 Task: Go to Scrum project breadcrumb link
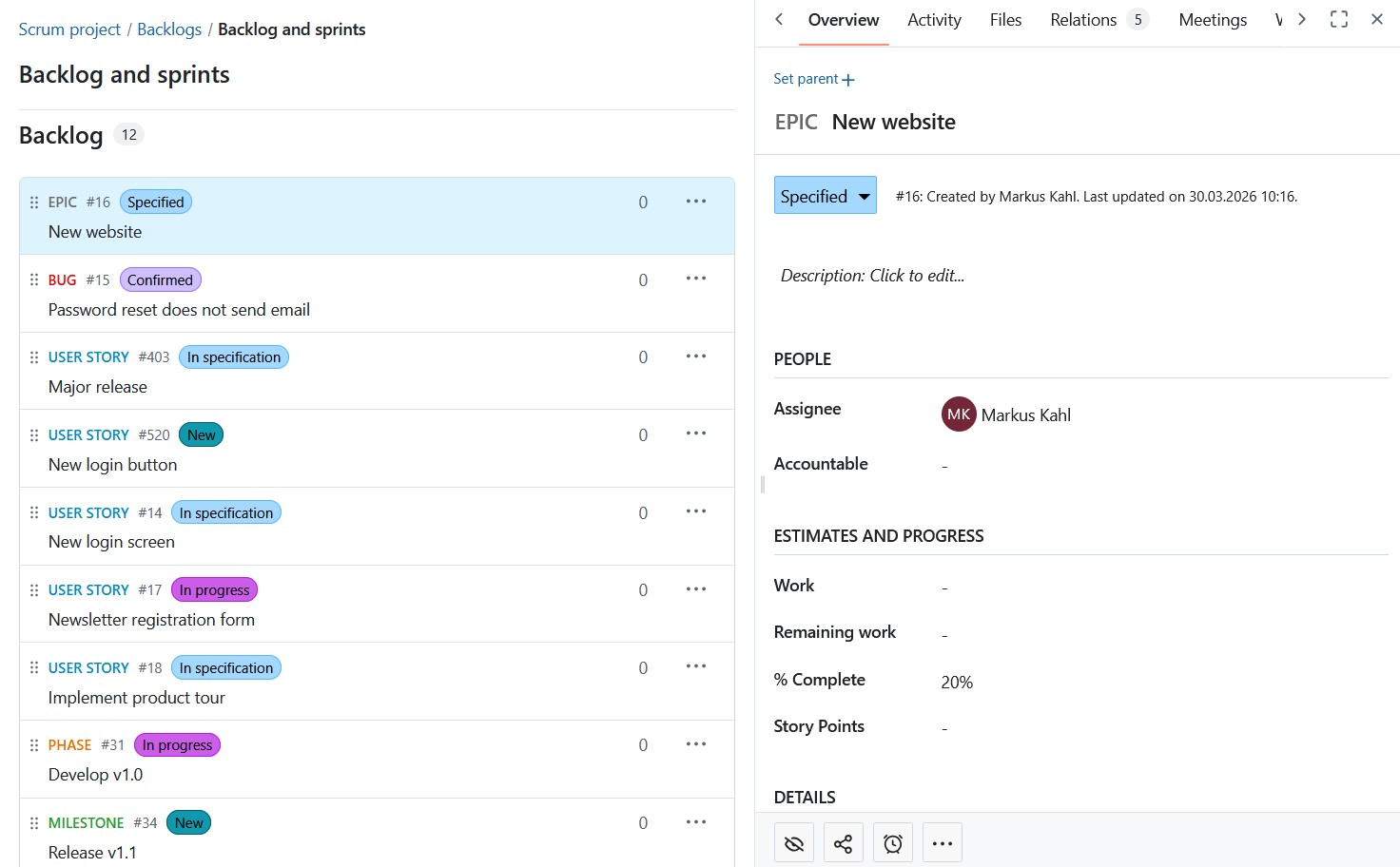click(x=69, y=29)
